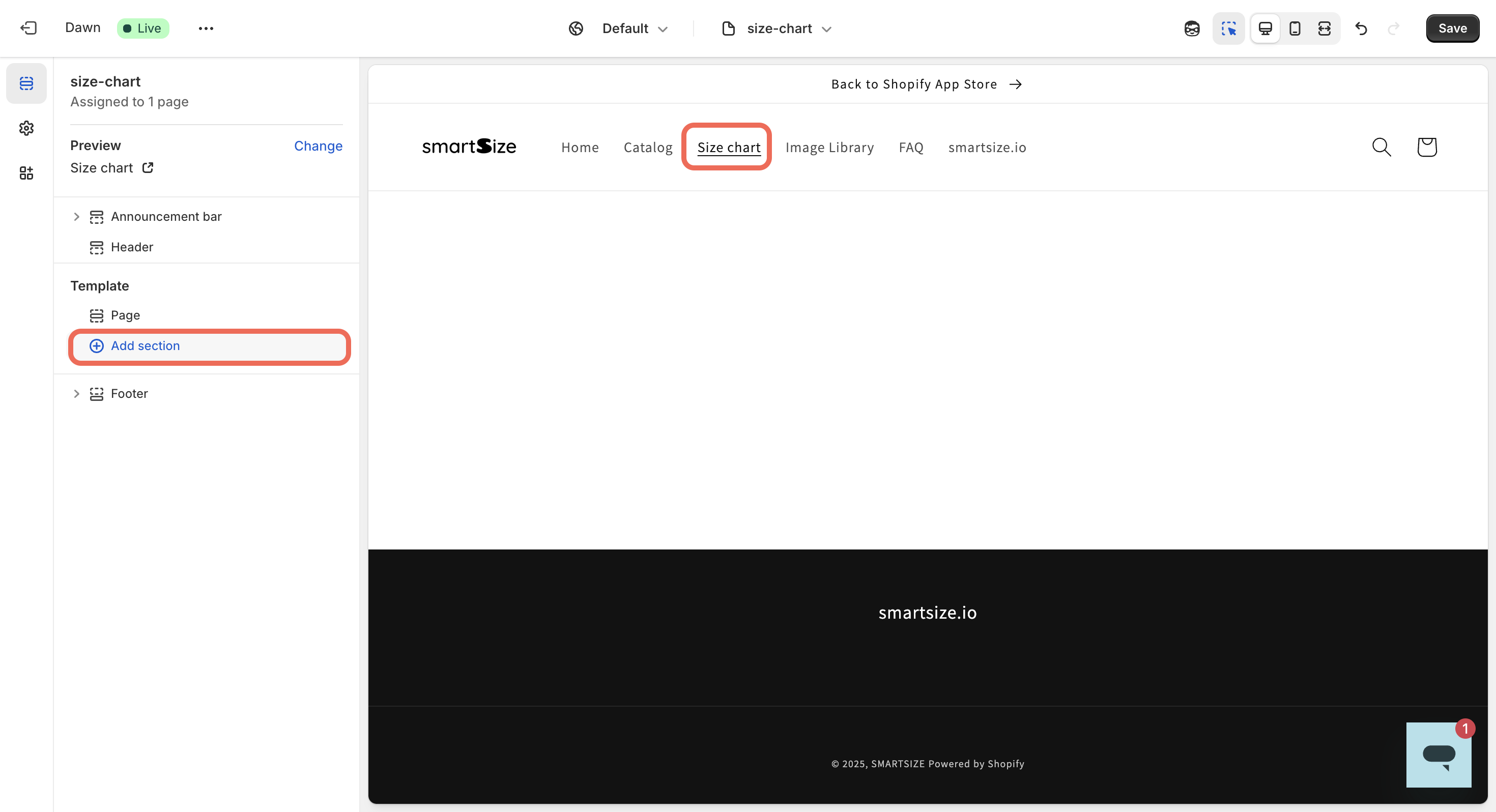Expand the Announcement bar section
1496x812 pixels.
(76, 217)
